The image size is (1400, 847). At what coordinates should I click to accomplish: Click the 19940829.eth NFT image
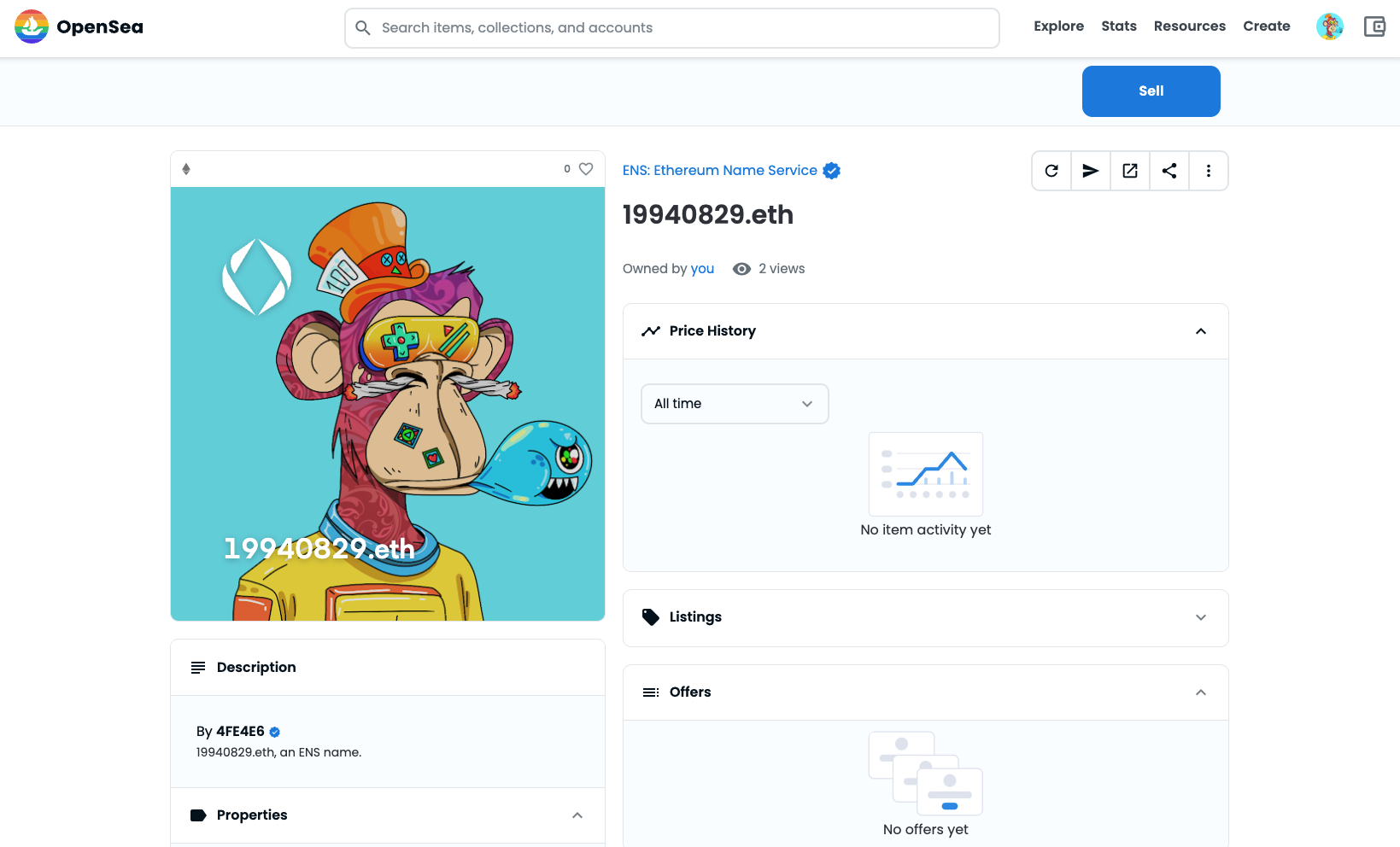(x=388, y=404)
